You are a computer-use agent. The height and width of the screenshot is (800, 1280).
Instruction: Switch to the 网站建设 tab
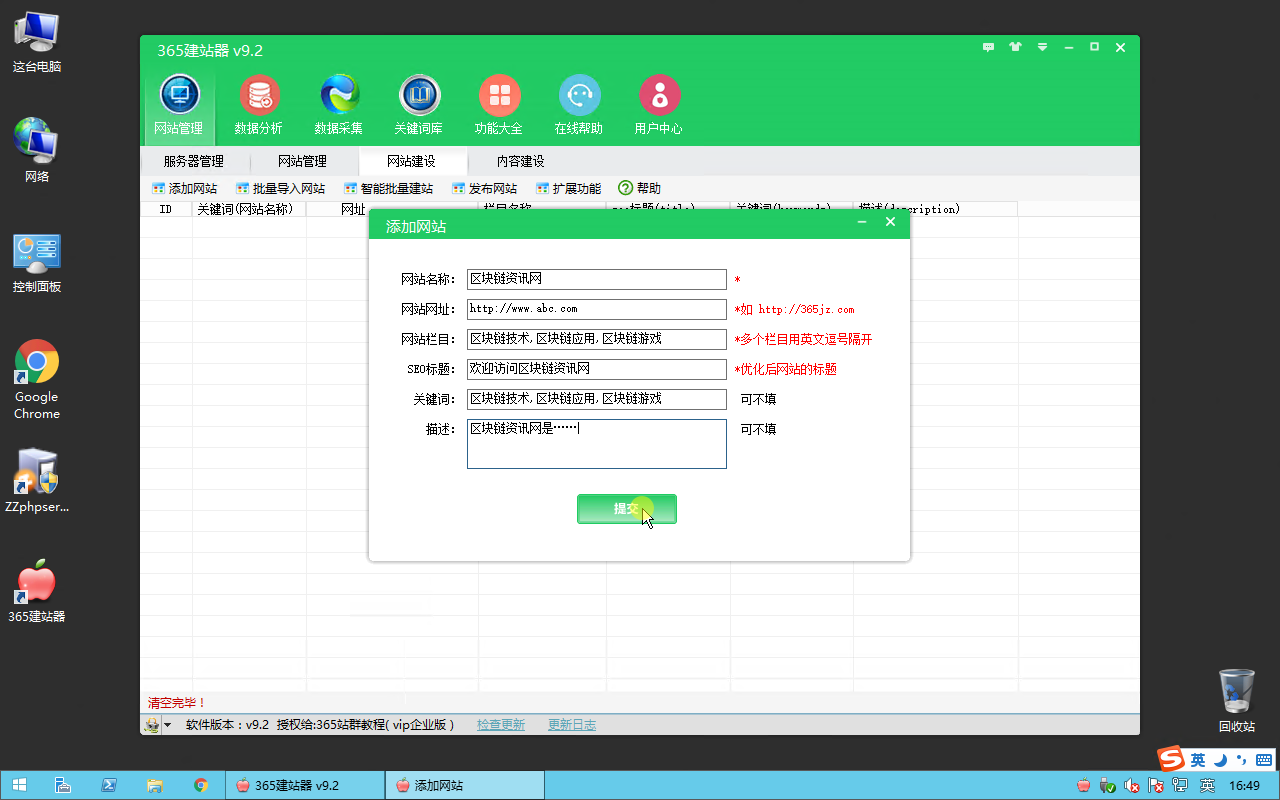[411, 161]
